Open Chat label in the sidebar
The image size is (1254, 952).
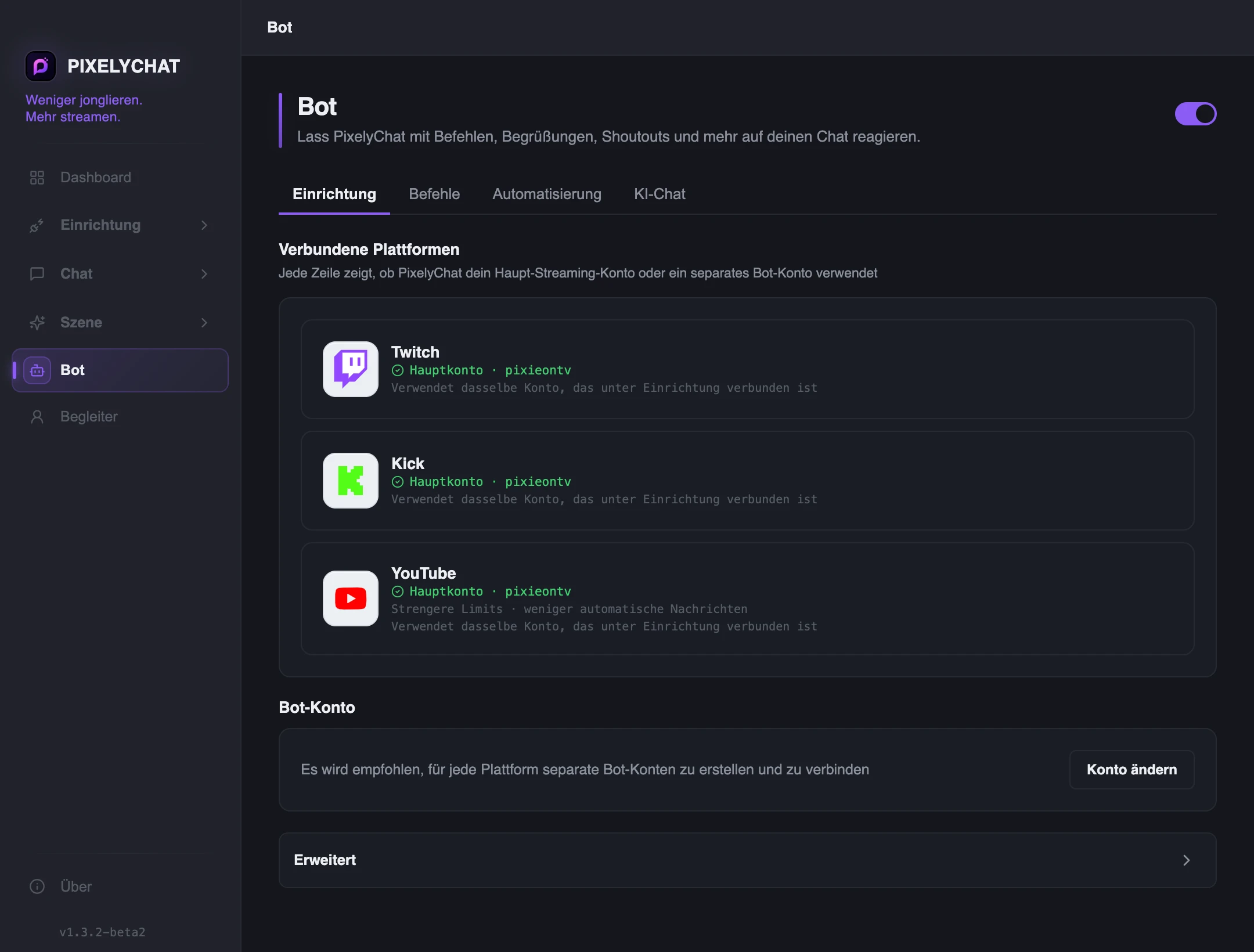point(77,274)
